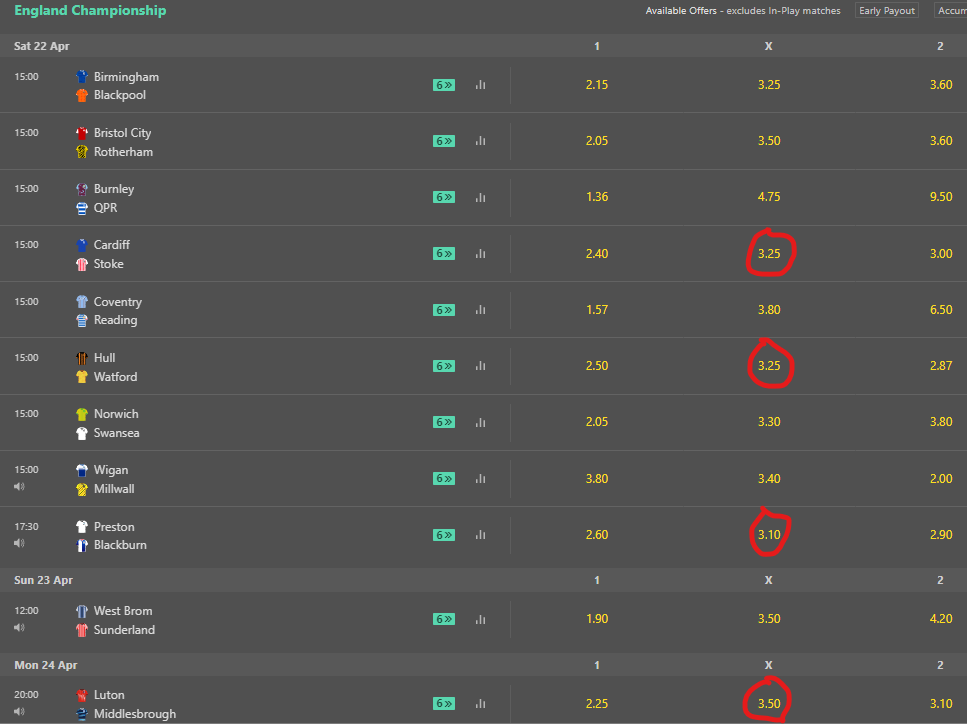Open stats chart icon for Luton v Middlesbrough
Screen dimensions: 967x725
[480, 703]
